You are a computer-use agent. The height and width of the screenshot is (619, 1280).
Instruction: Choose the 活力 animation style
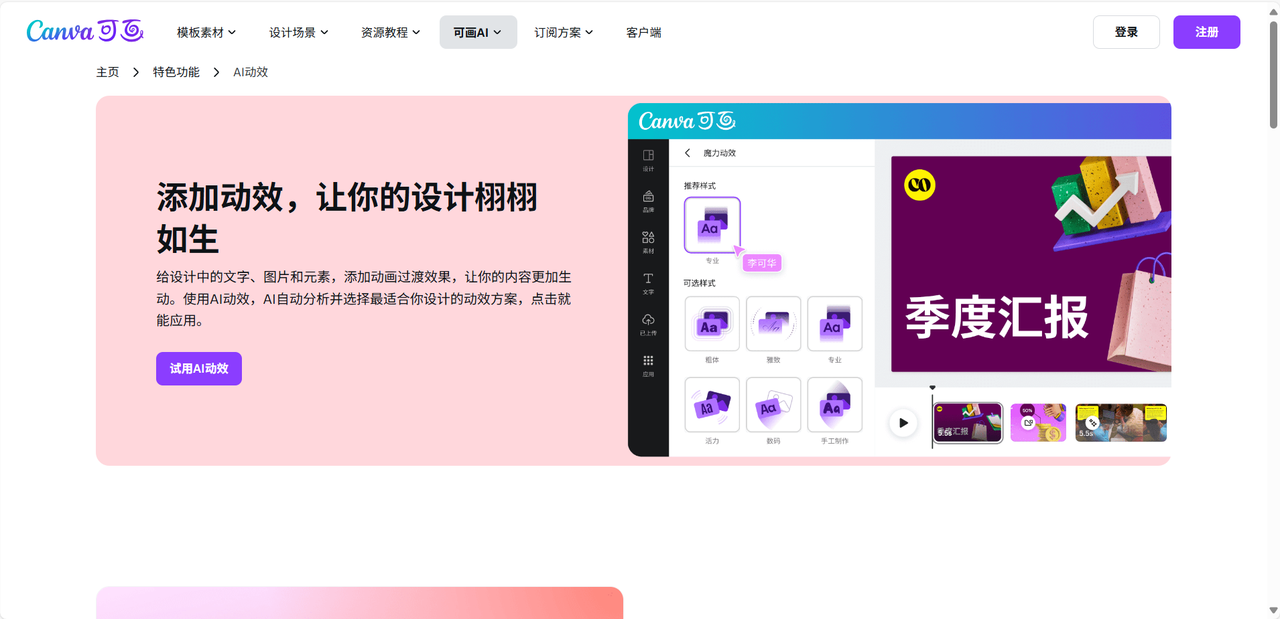pyautogui.click(x=712, y=405)
